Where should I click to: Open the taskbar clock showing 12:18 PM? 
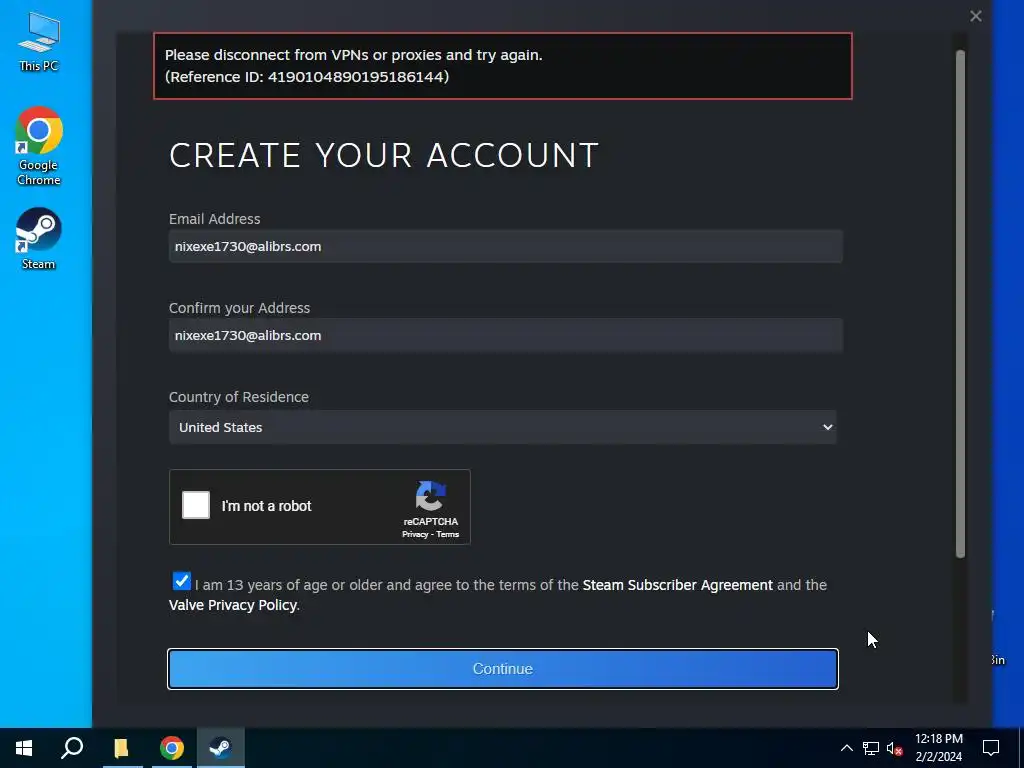938,748
